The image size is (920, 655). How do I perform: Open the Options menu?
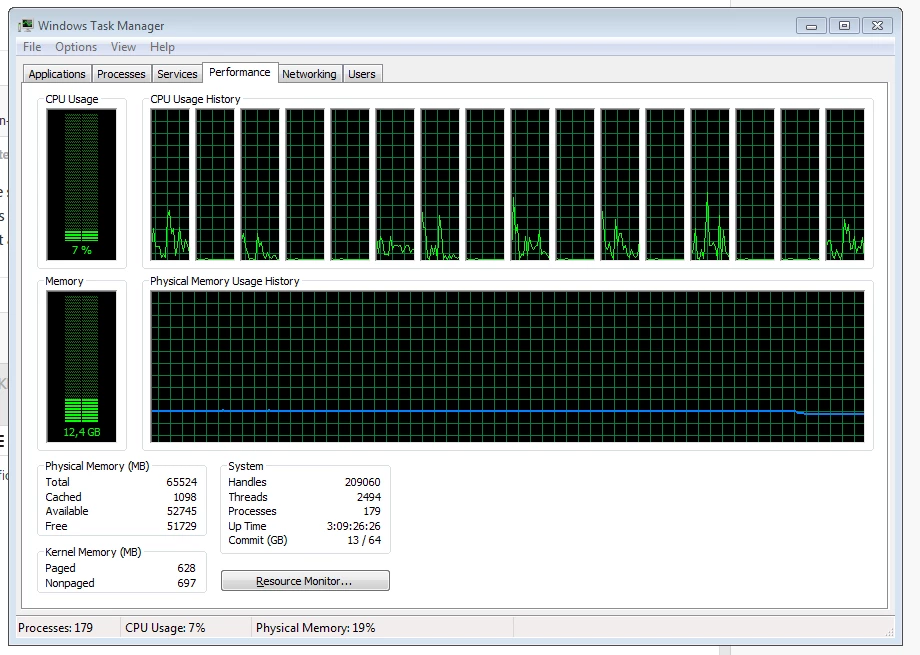click(x=76, y=47)
